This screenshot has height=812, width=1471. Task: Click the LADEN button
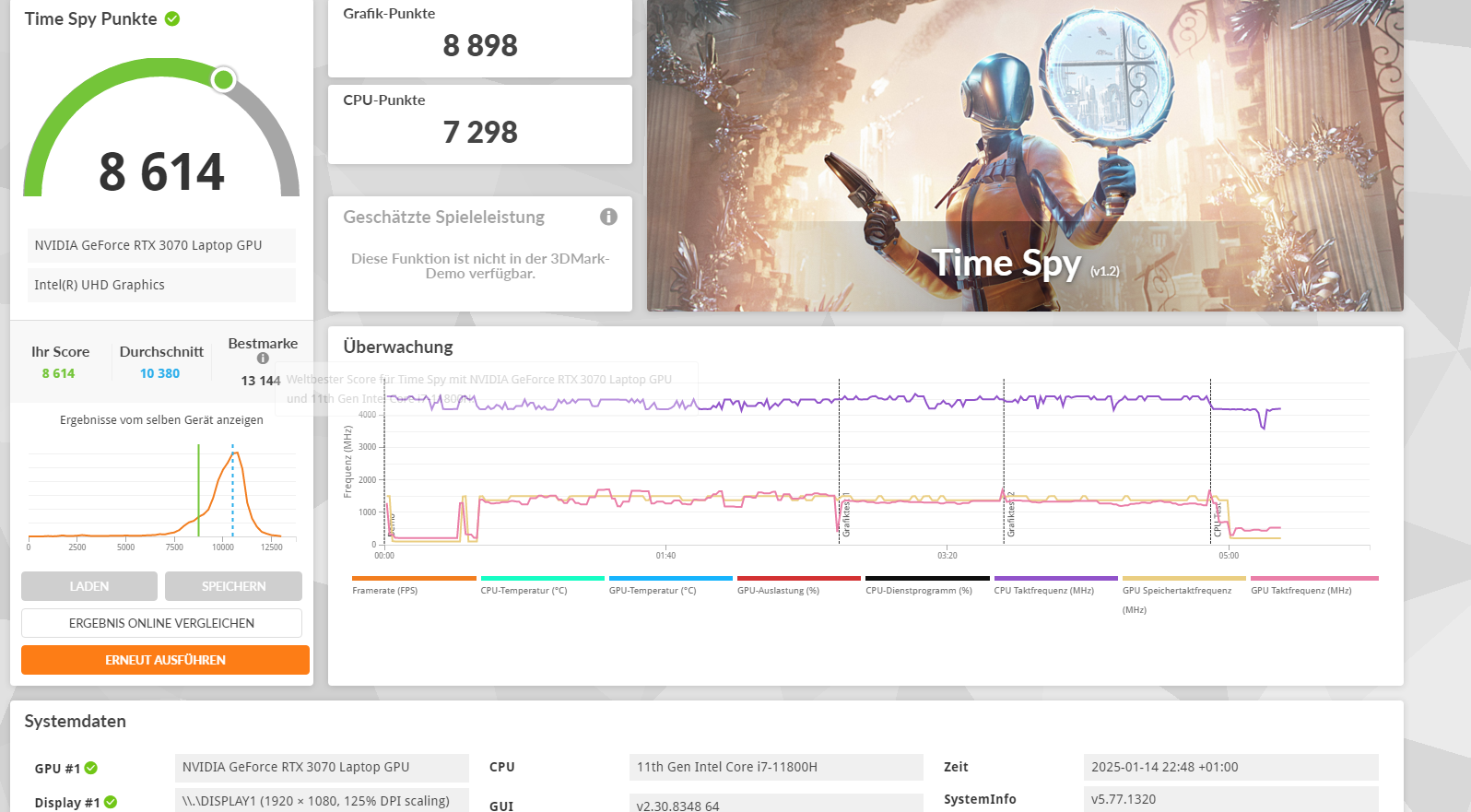89,586
